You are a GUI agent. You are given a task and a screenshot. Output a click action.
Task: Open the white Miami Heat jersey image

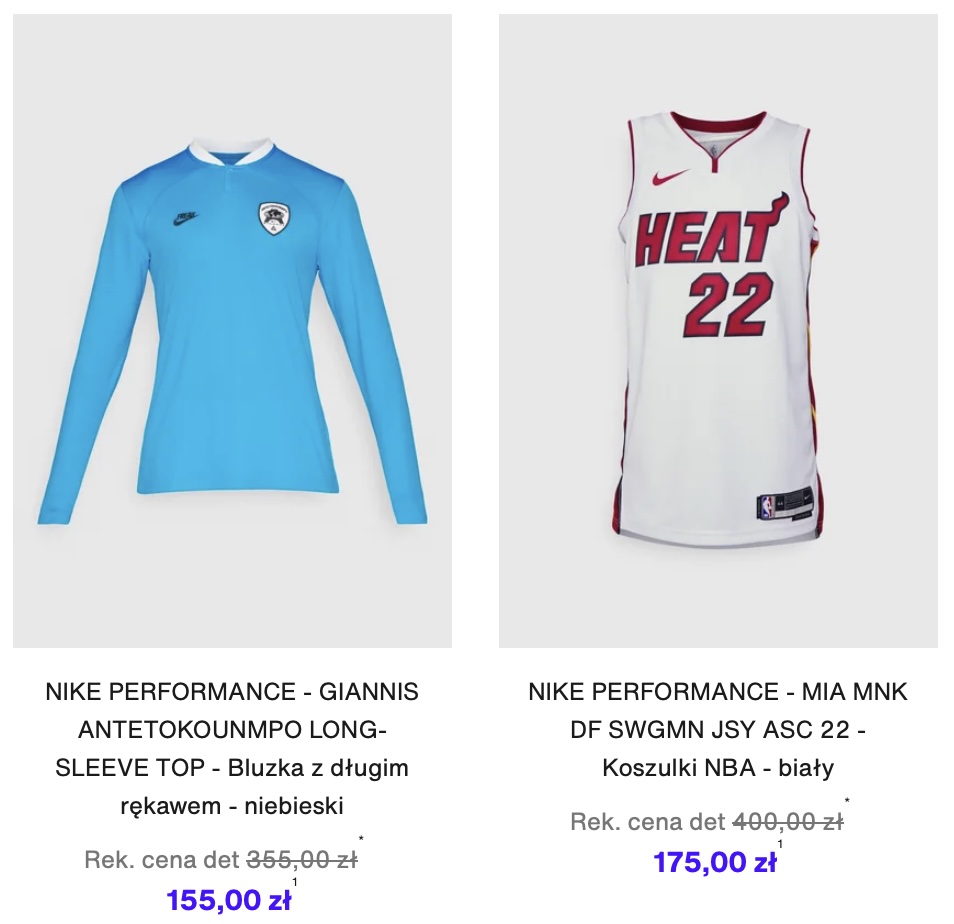718,331
